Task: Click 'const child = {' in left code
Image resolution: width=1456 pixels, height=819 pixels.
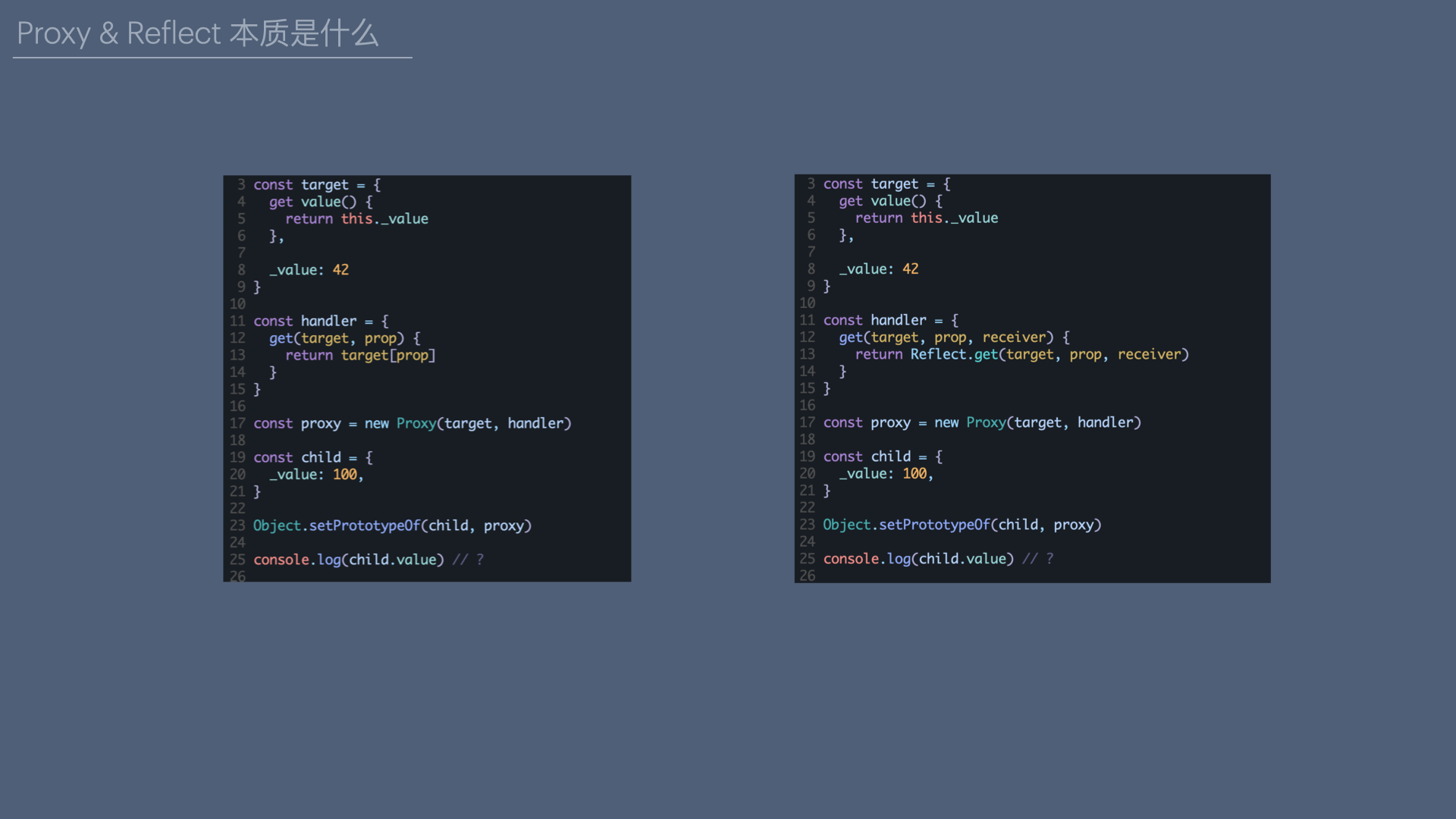Action: 313,458
